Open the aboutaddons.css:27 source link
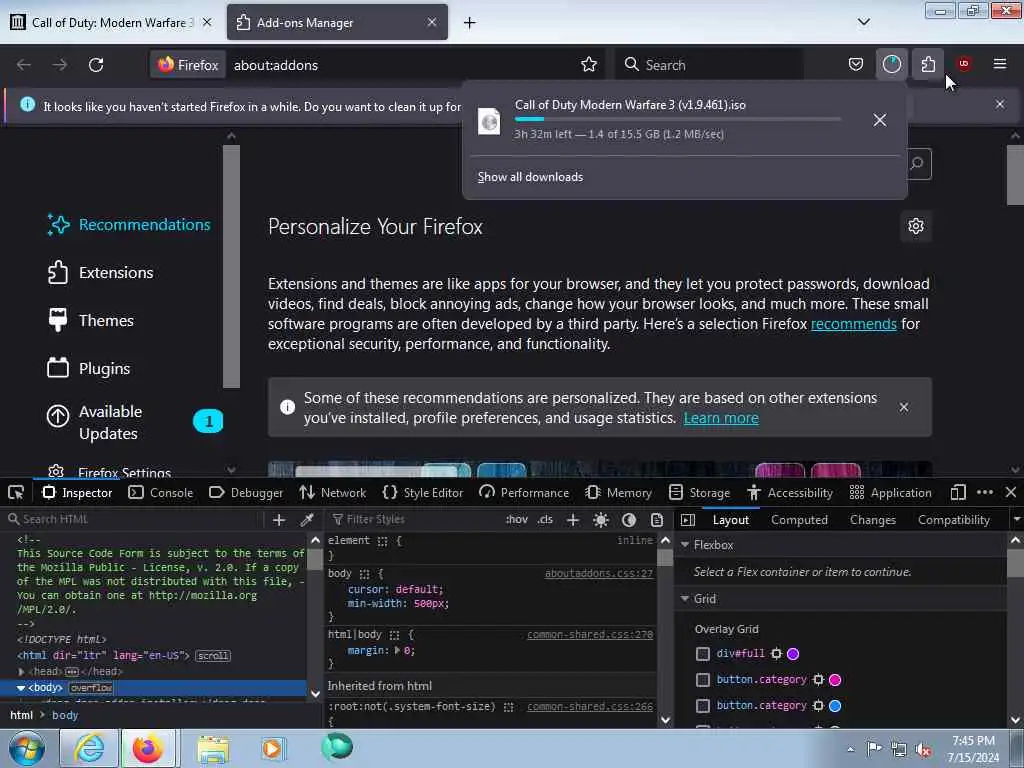1024x768 pixels. [x=598, y=573]
